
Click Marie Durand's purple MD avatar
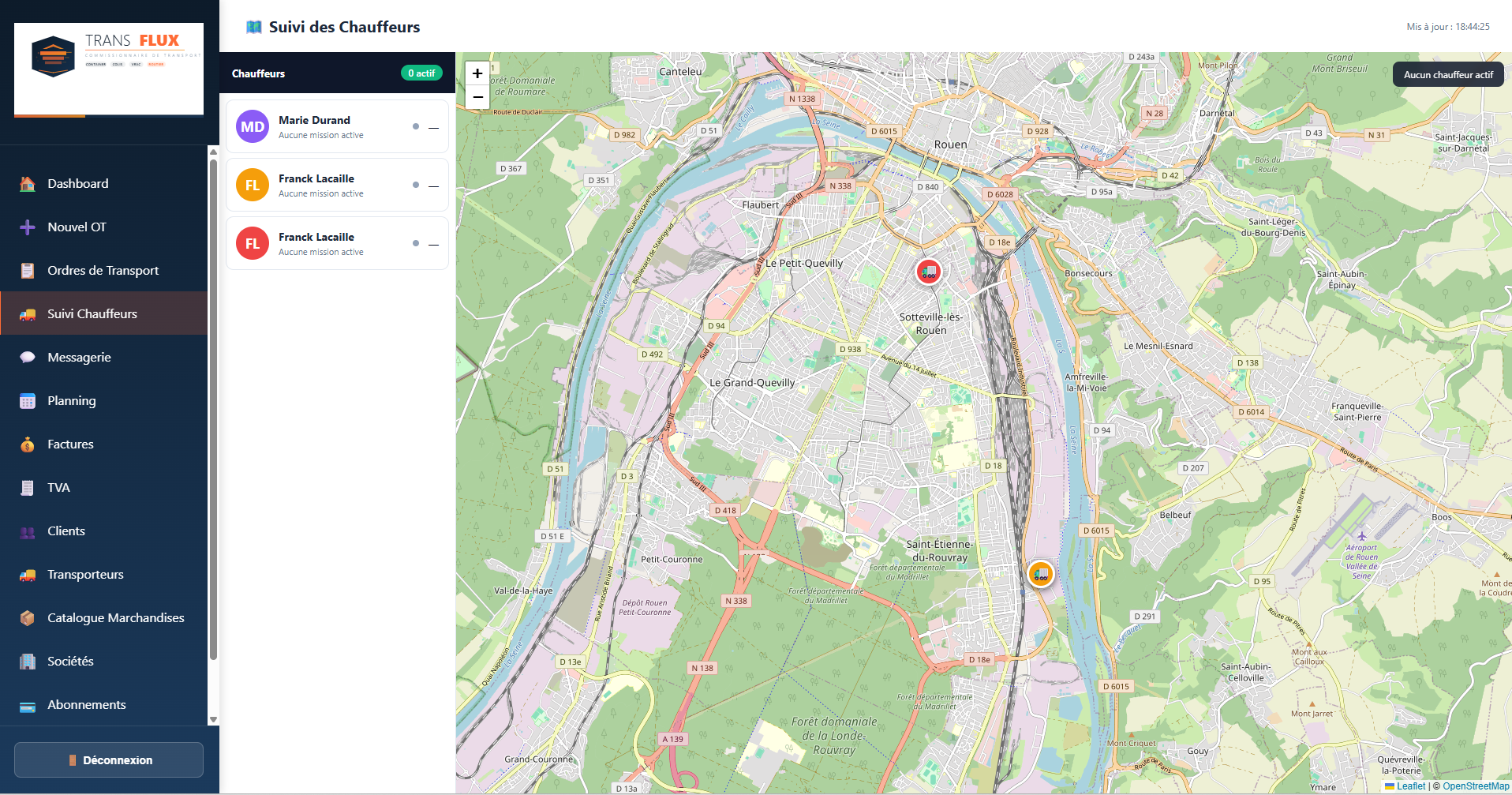(x=252, y=126)
